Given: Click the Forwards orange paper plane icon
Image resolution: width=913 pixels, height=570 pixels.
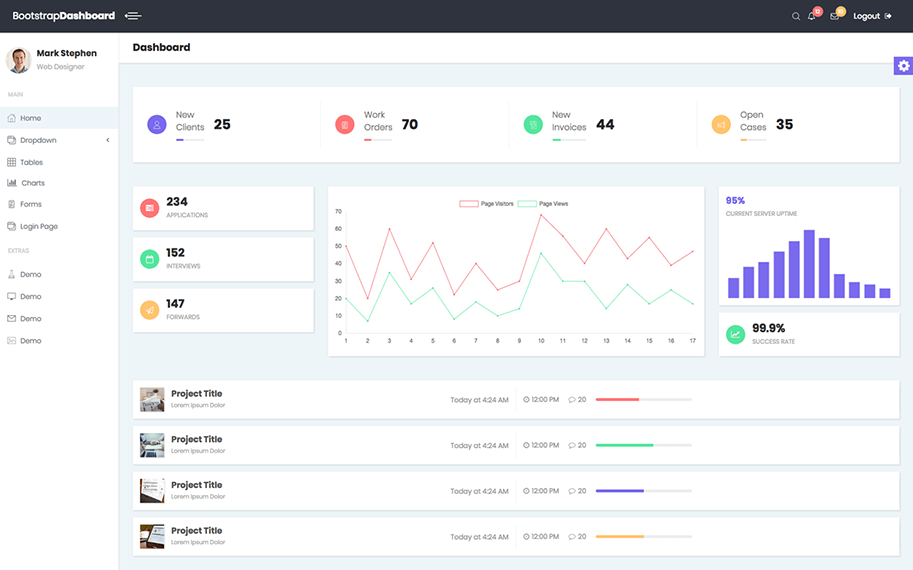Looking at the screenshot, I should tap(150, 310).
